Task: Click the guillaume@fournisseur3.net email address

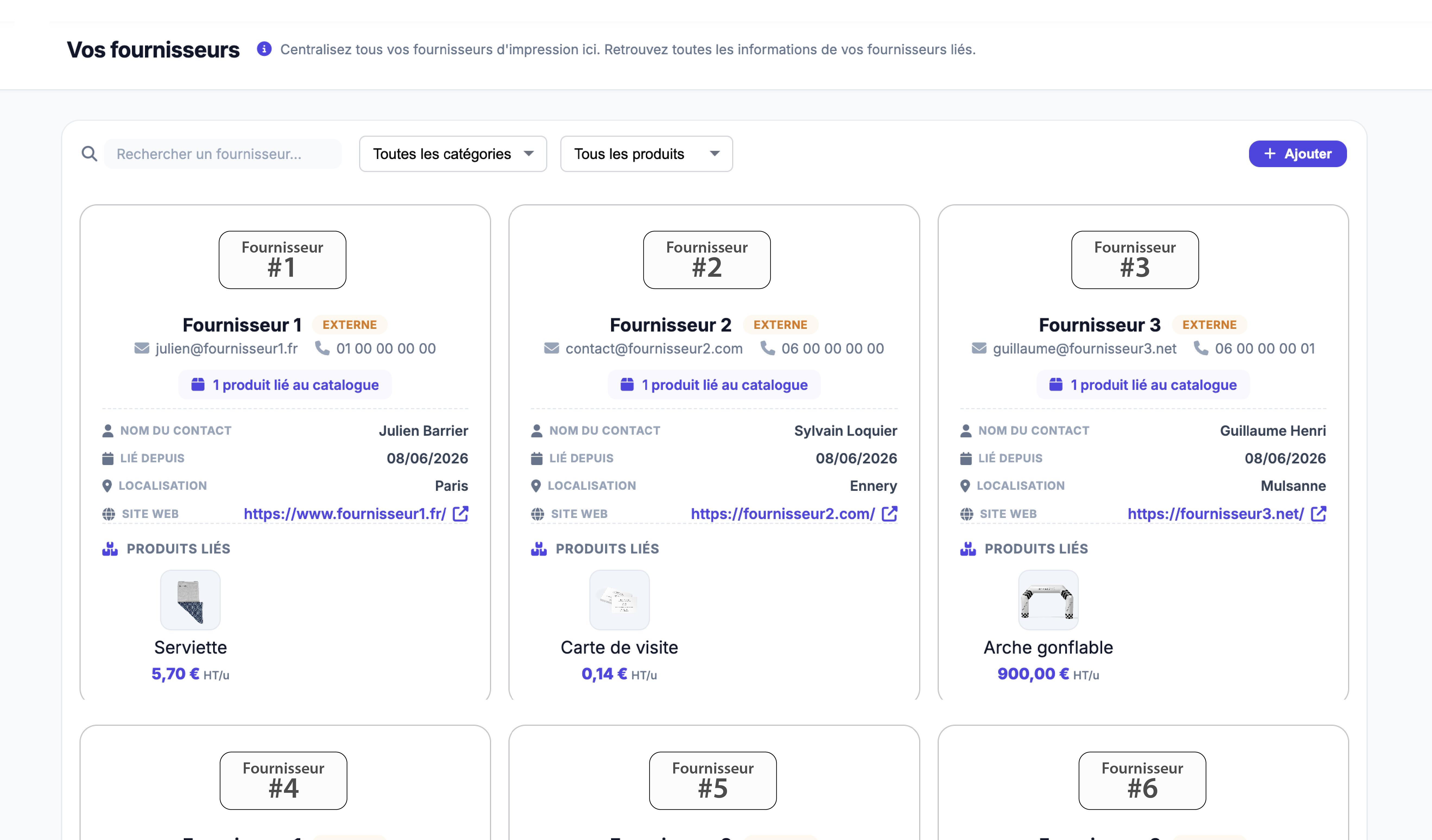Action: [1085, 348]
